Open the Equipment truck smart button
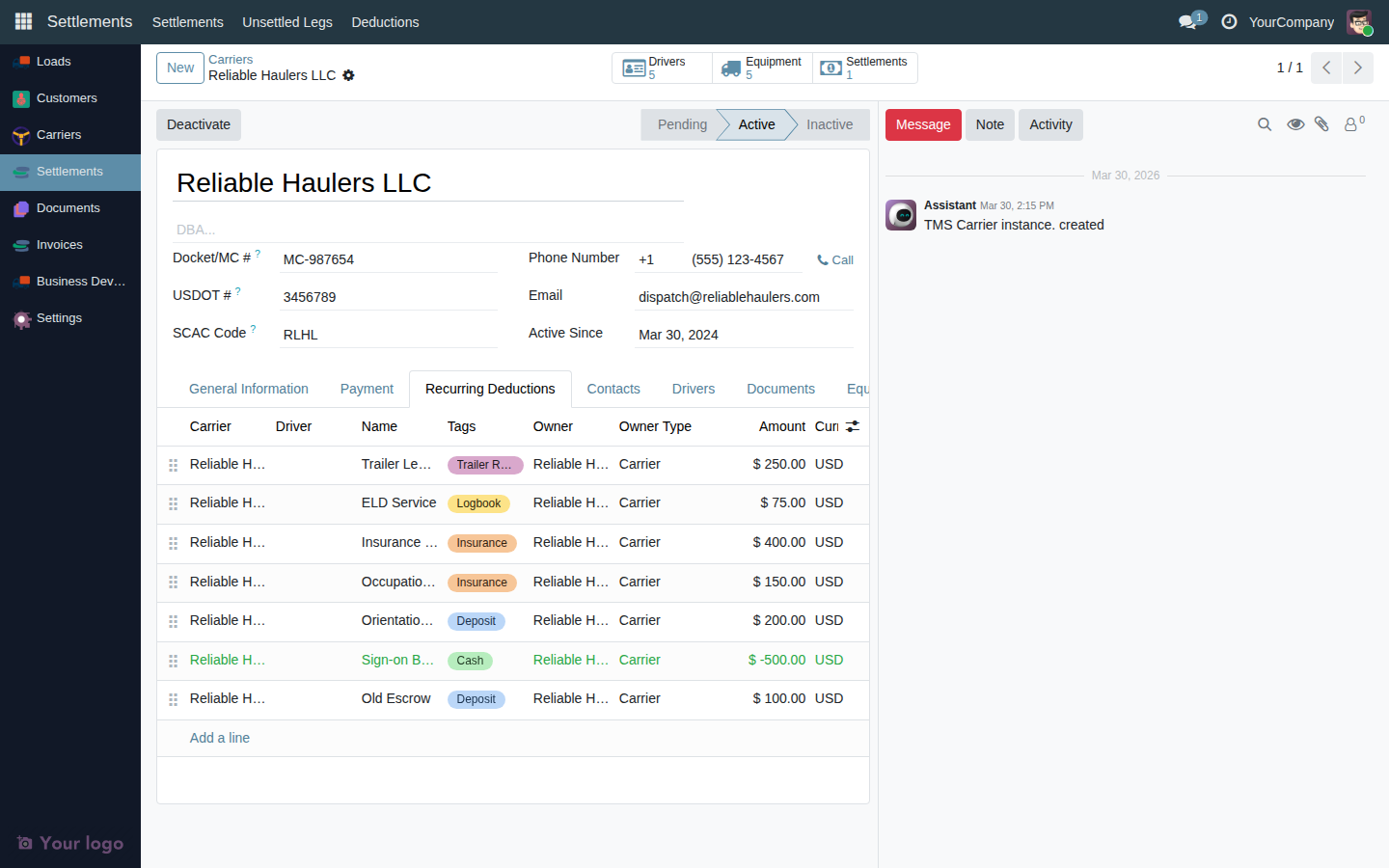This screenshot has height=868, width=1389. pyautogui.click(x=762, y=68)
